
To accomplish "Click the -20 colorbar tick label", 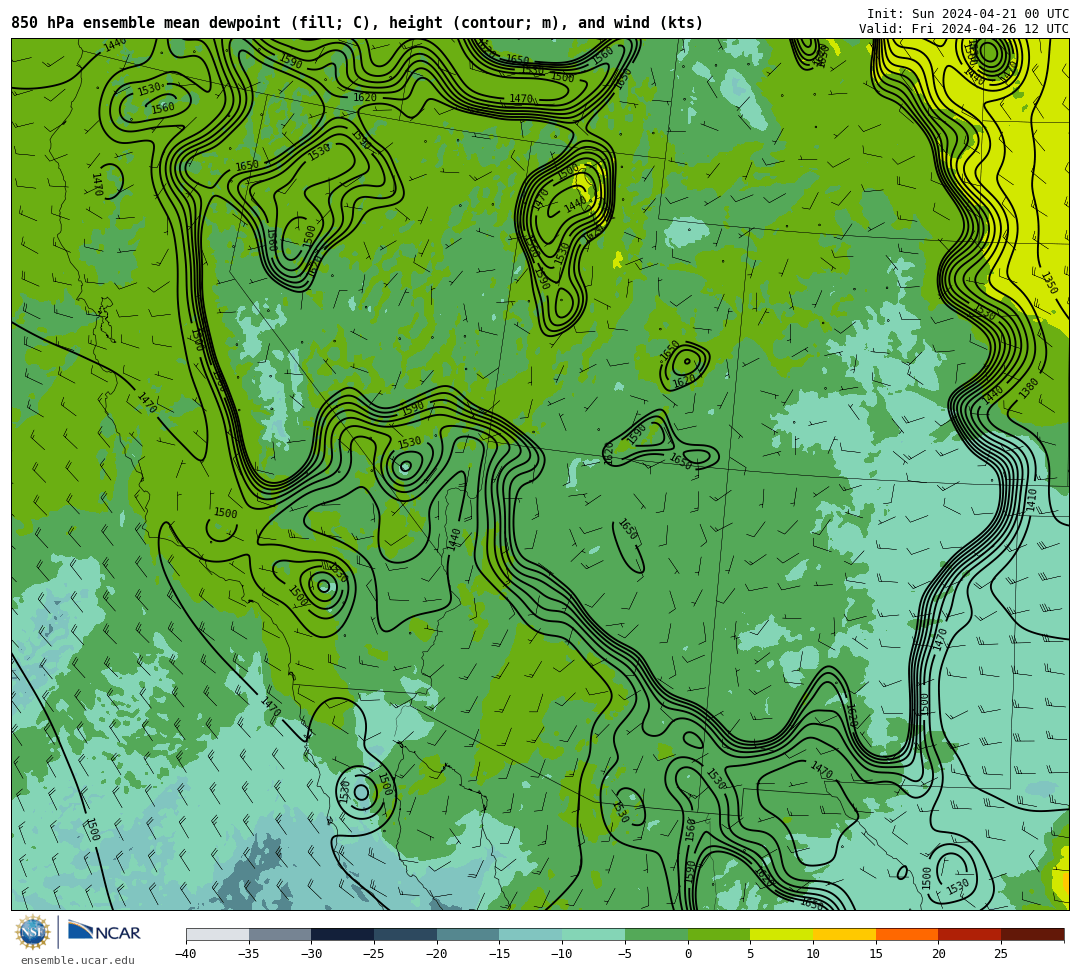I will [x=436, y=954].
